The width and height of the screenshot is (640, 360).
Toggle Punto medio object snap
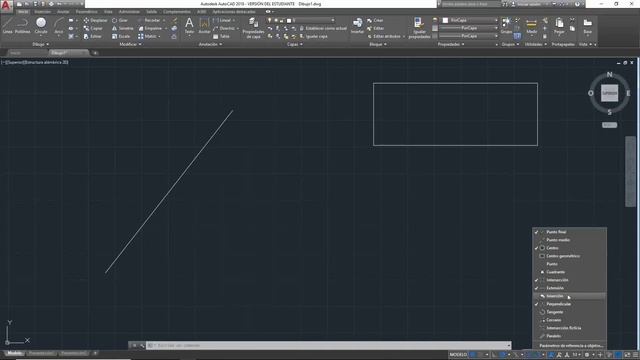pyautogui.click(x=569, y=240)
